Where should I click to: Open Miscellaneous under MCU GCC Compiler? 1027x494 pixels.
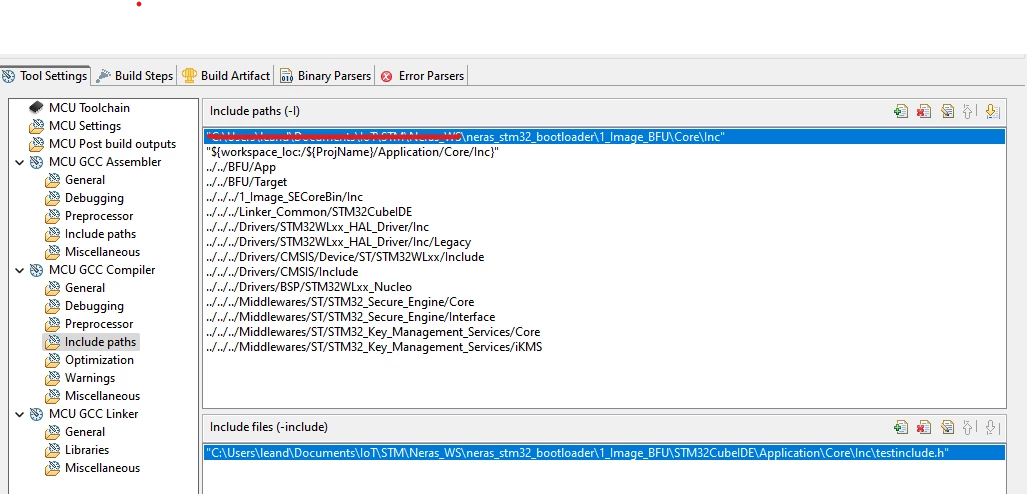[x=92, y=396]
